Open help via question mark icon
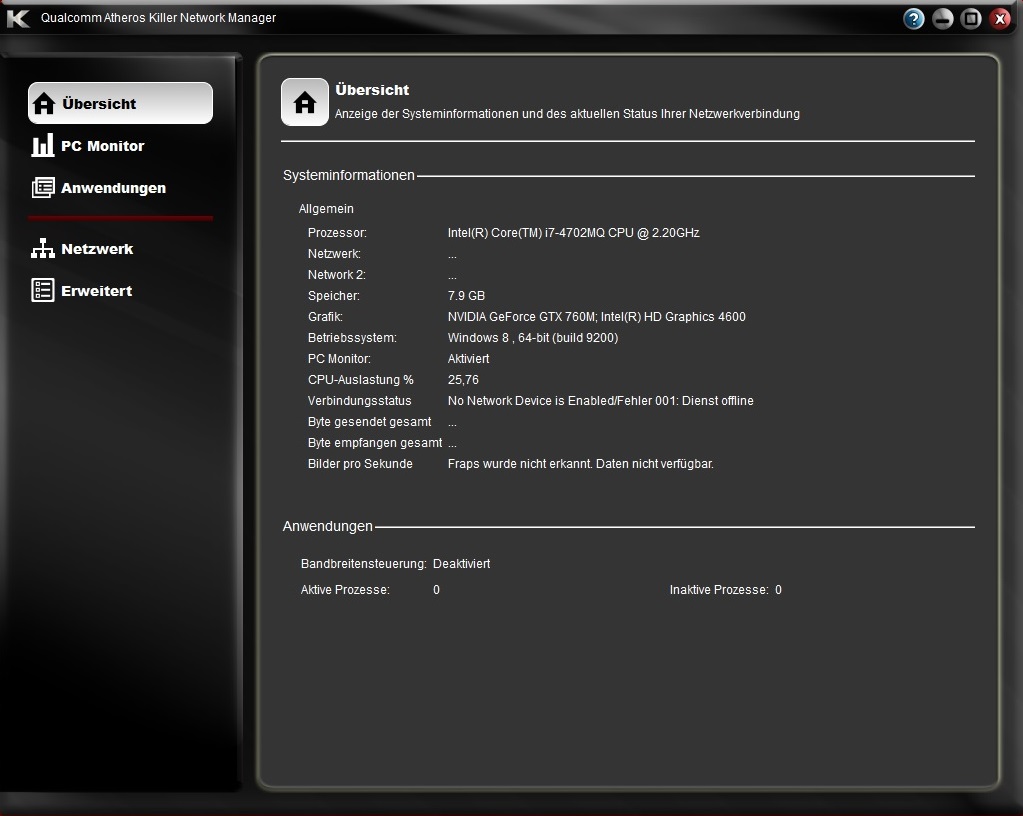 [913, 19]
